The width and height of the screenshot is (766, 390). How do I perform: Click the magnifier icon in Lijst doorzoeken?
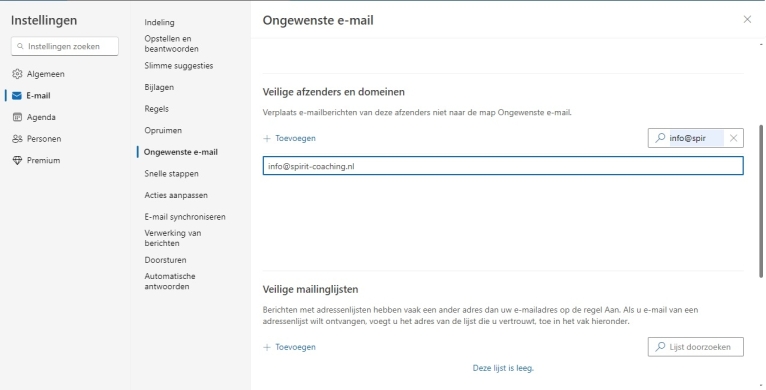(660, 347)
